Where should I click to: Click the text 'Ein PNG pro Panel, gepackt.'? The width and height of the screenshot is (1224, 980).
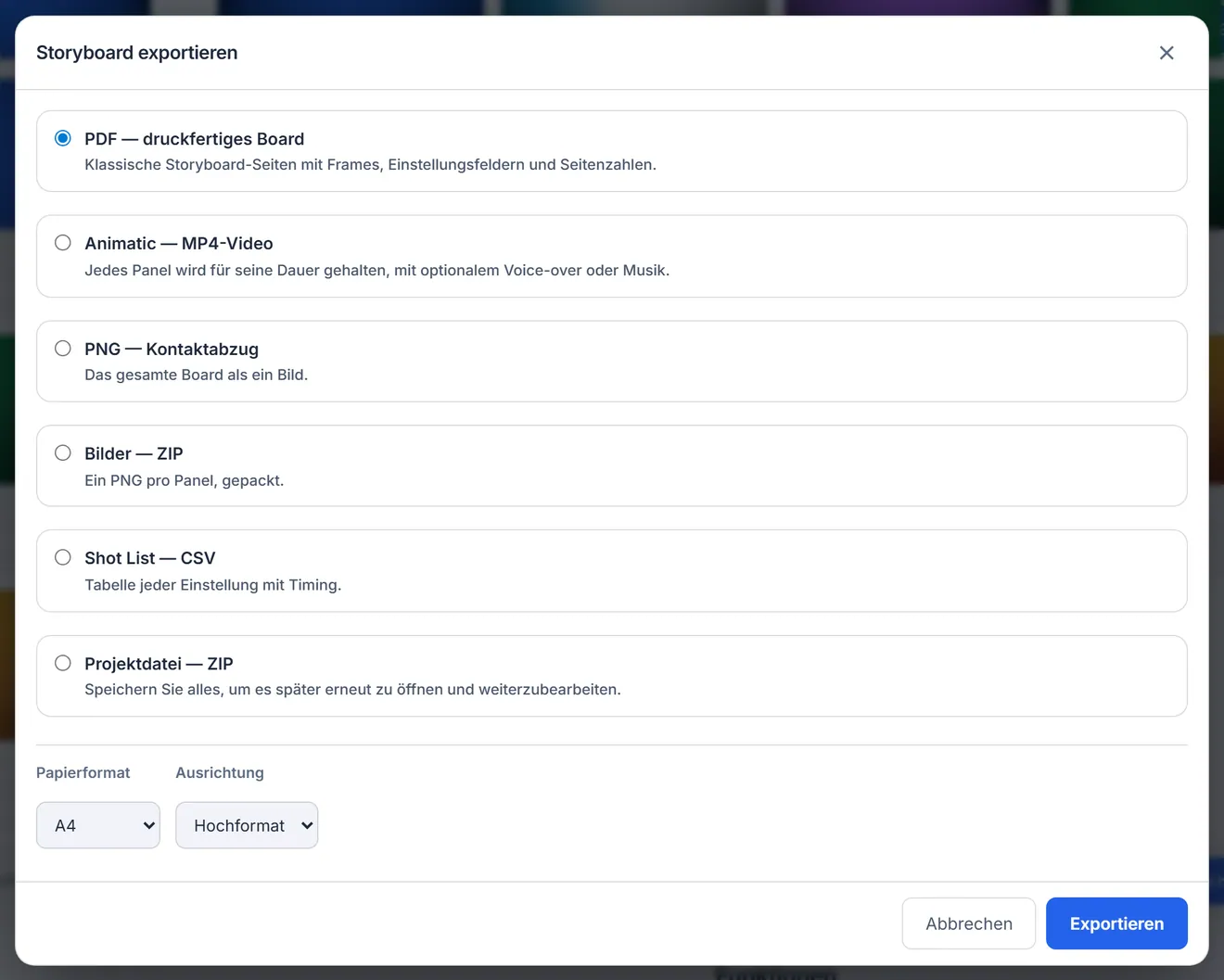pyautogui.click(x=185, y=480)
